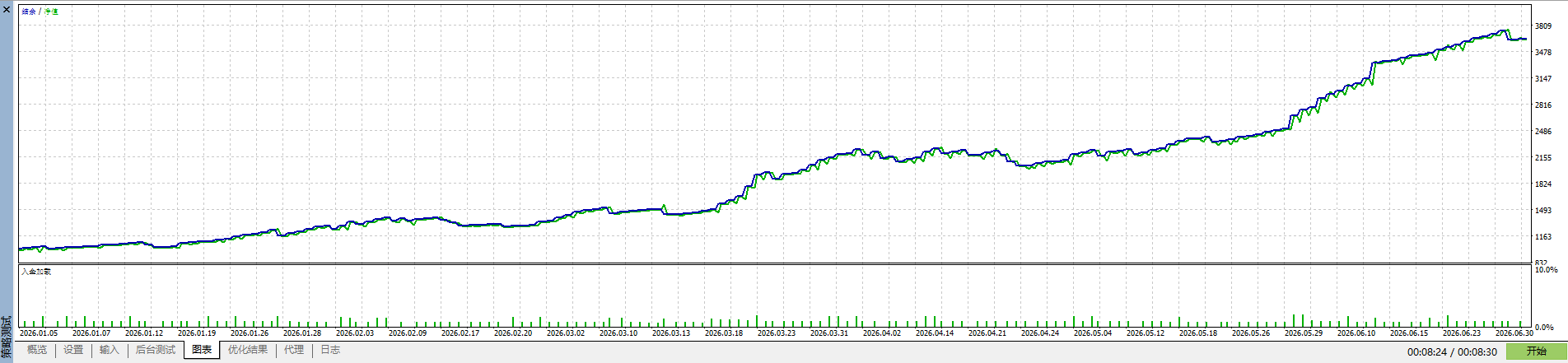Click the green 净值 legend label
This screenshot has width=1568, height=363.
pyautogui.click(x=51, y=12)
